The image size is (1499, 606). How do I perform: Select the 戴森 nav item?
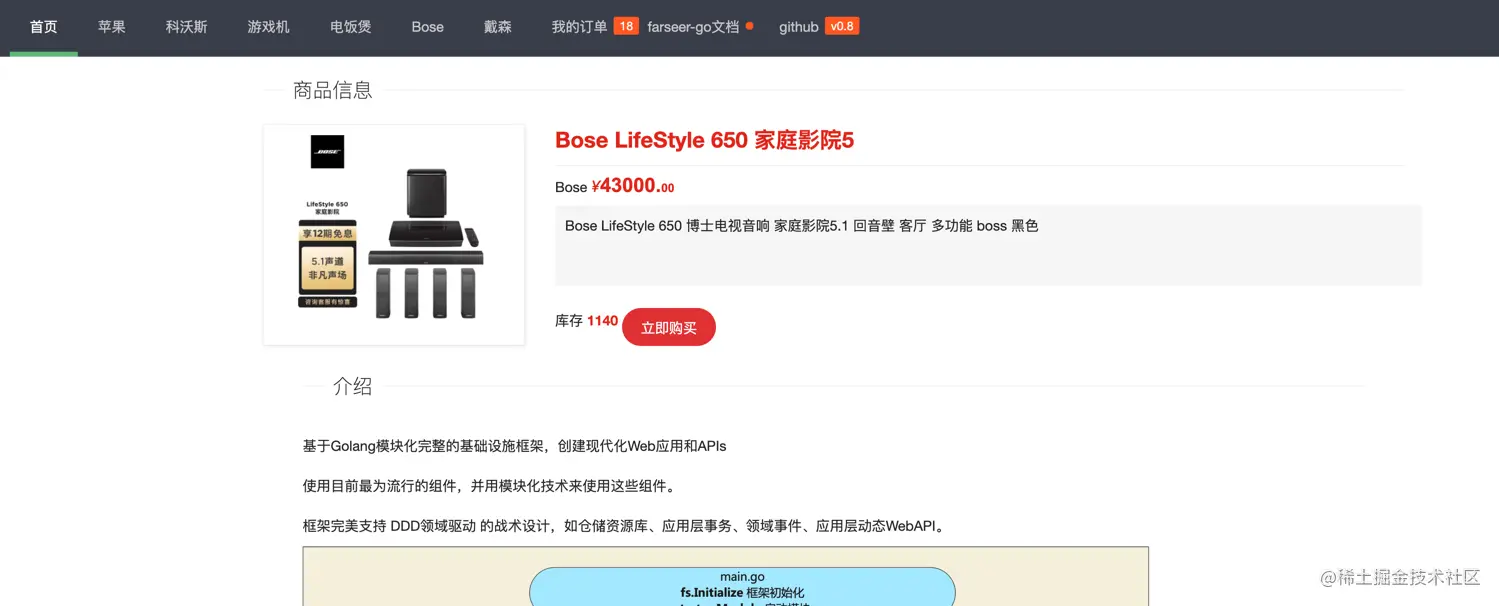click(498, 27)
